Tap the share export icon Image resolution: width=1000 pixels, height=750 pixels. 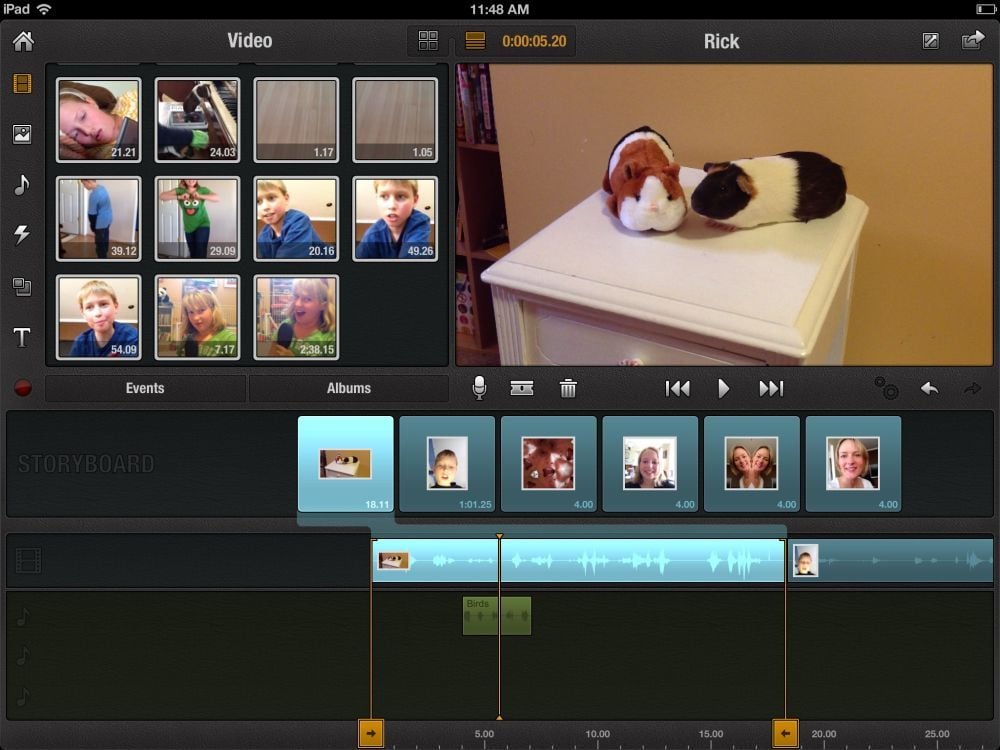tap(973, 41)
